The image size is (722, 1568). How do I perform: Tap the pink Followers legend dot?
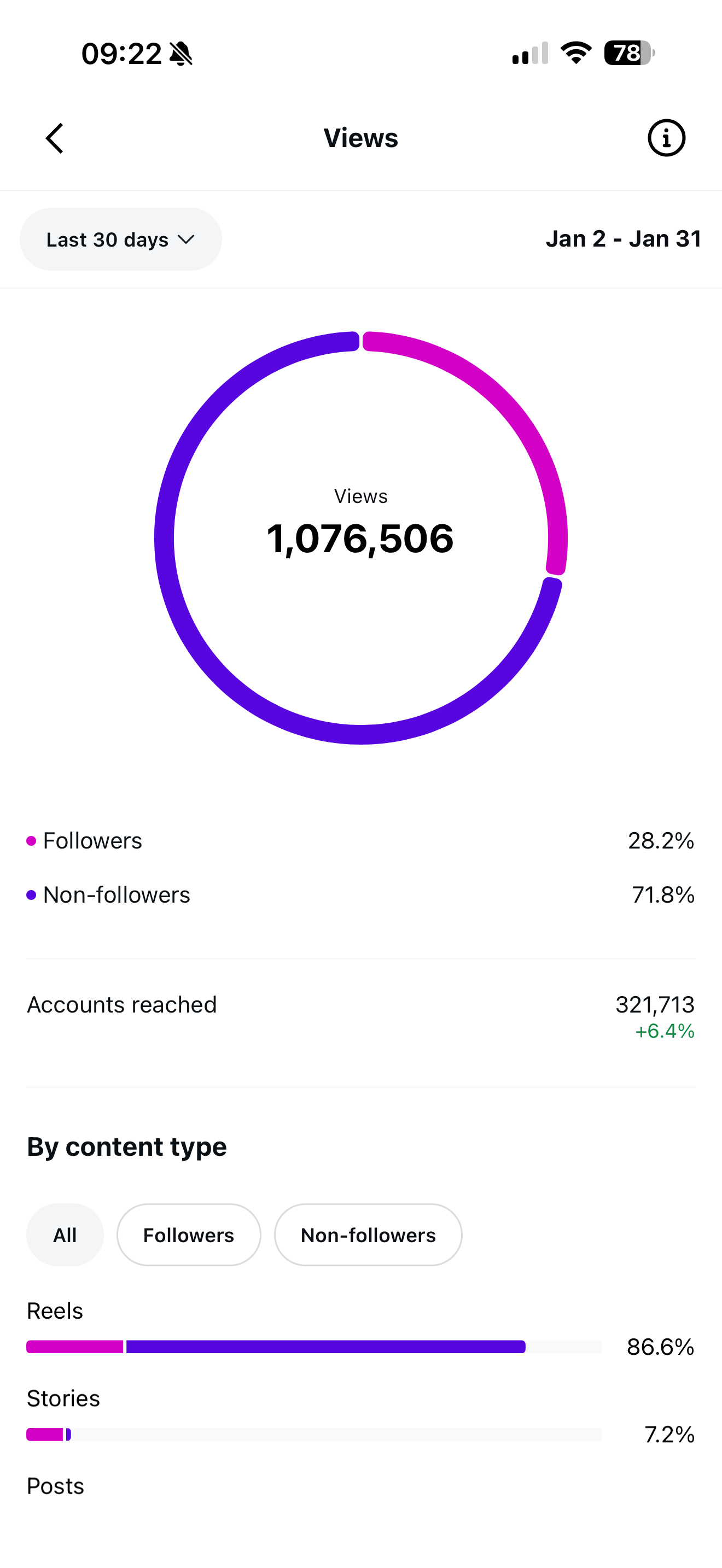pos(32,841)
